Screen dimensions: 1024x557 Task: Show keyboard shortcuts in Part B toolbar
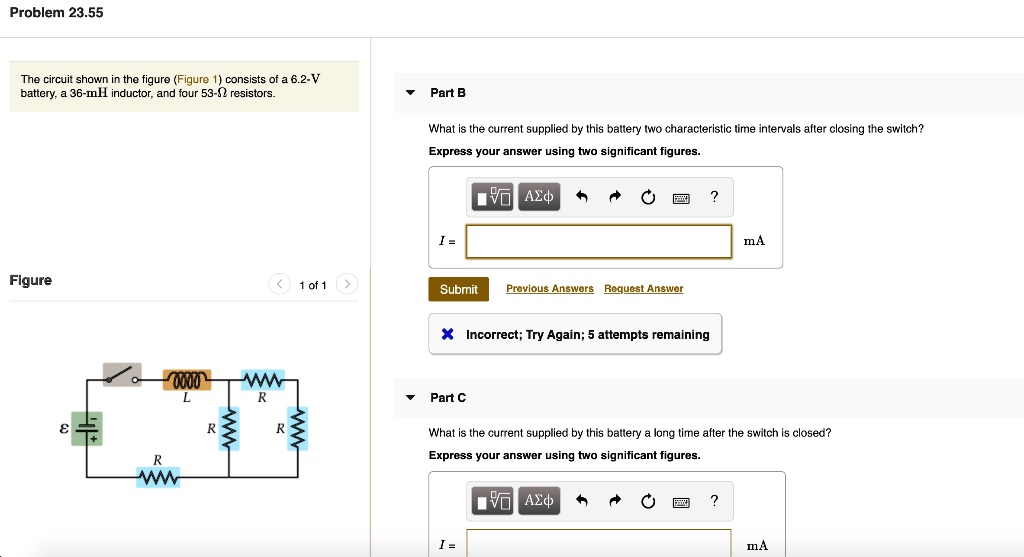681,199
